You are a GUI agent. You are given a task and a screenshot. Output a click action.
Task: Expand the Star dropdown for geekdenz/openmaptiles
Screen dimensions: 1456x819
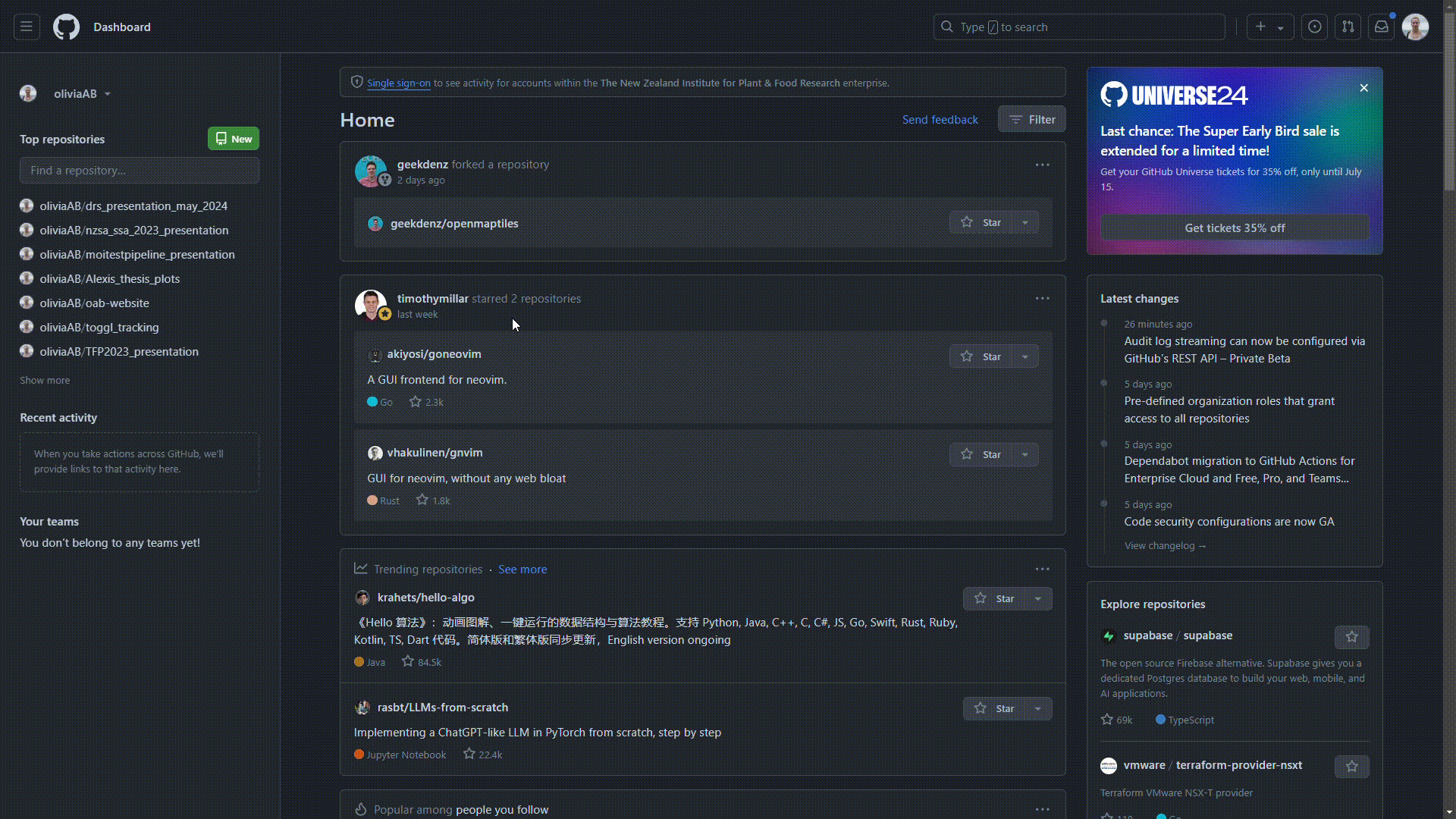(1024, 222)
